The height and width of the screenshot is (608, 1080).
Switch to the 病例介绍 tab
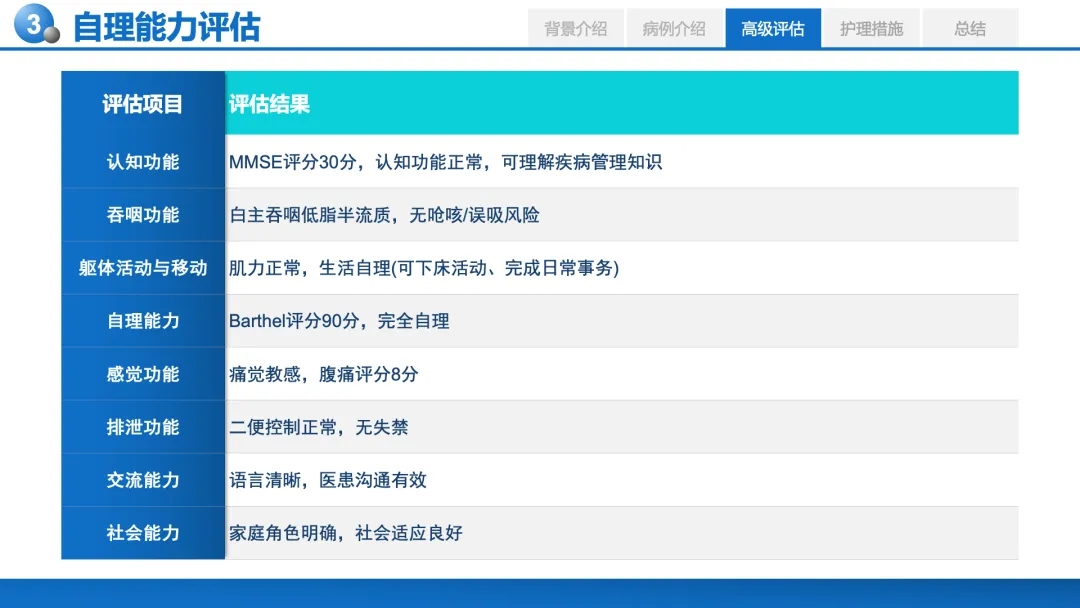point(674,28)
